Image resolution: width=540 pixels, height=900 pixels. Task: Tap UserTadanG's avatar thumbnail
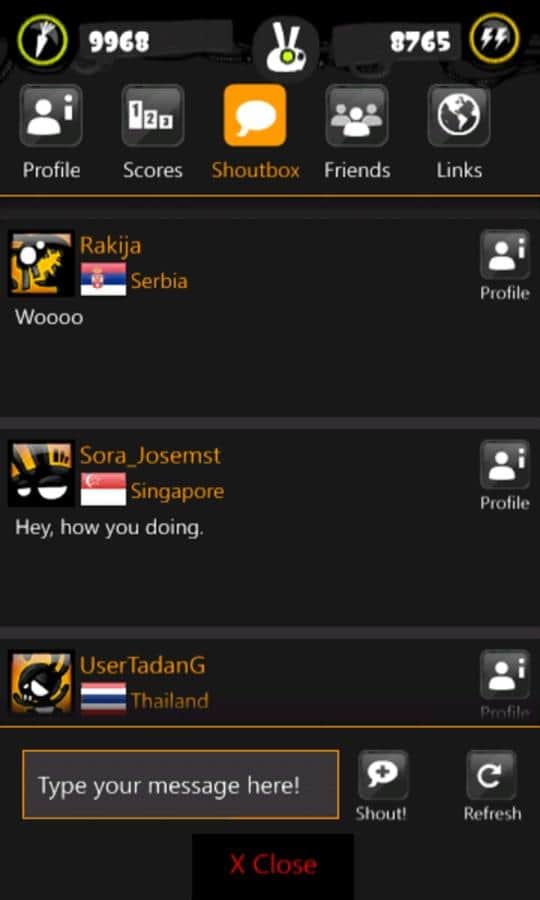[41, 682]
